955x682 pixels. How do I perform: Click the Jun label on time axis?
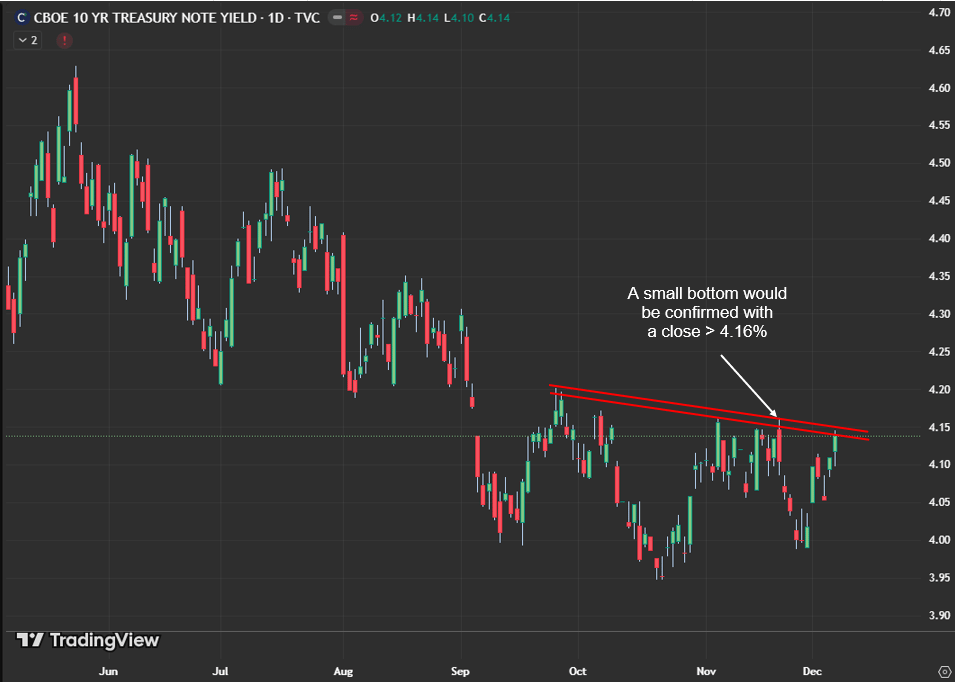108,672
